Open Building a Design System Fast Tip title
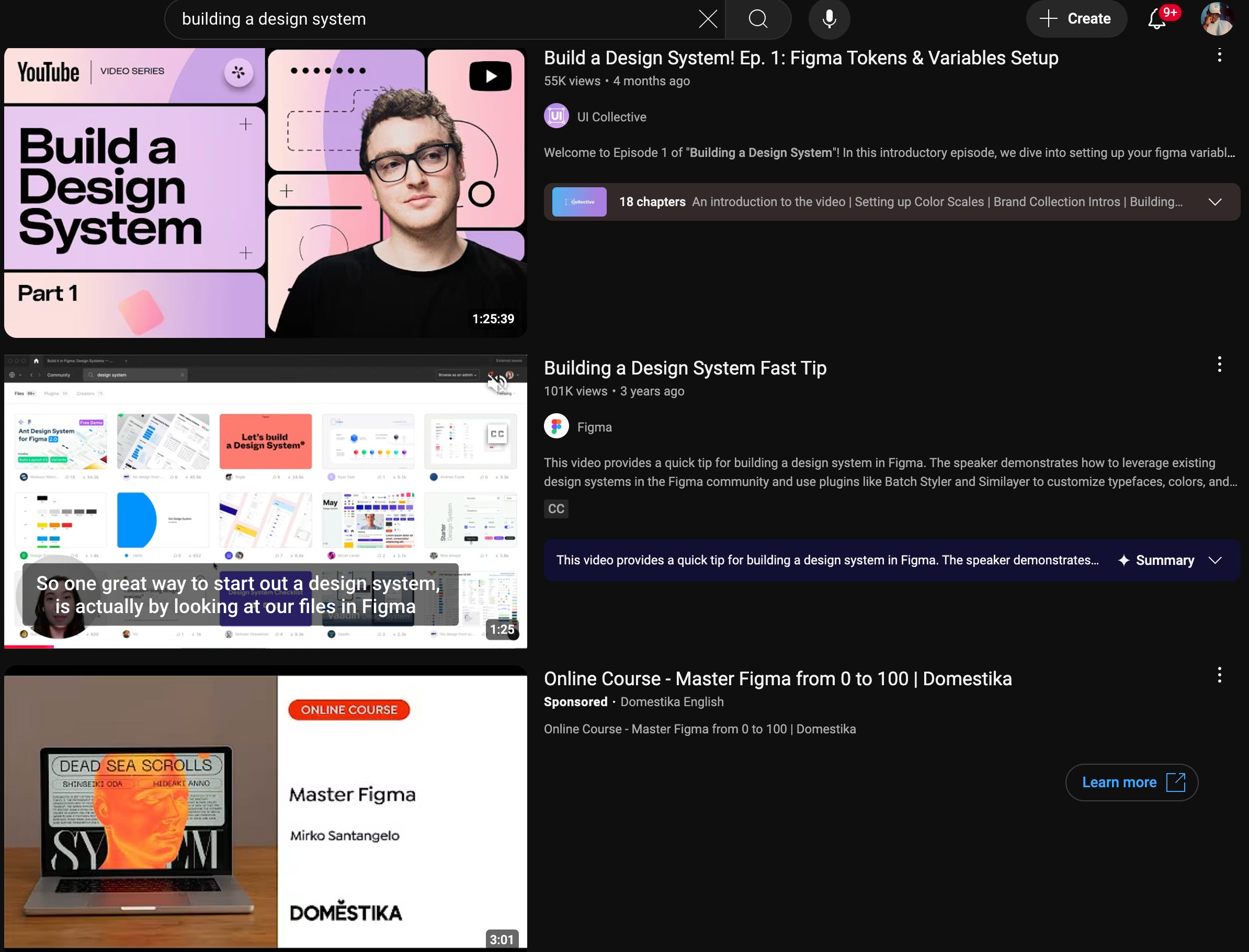This screenshot has width=1249, height=952. 685,368
